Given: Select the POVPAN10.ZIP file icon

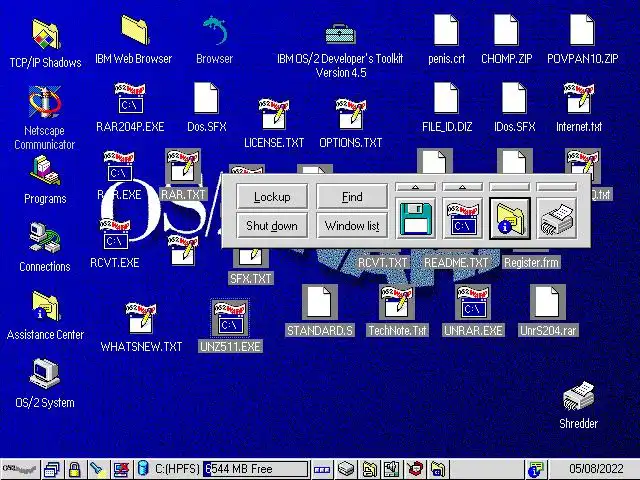Looking at the screenshot, I should pyautogui.click(x=582, y=30).
